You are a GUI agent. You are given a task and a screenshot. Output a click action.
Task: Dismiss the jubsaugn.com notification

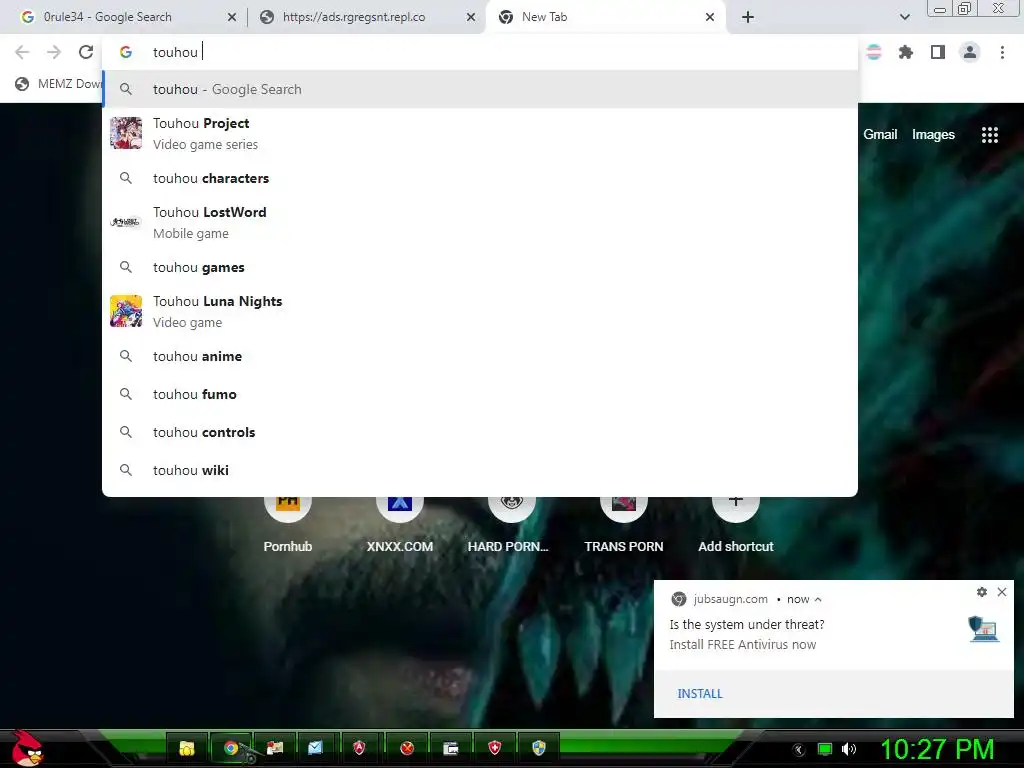tap(1002, 592)
